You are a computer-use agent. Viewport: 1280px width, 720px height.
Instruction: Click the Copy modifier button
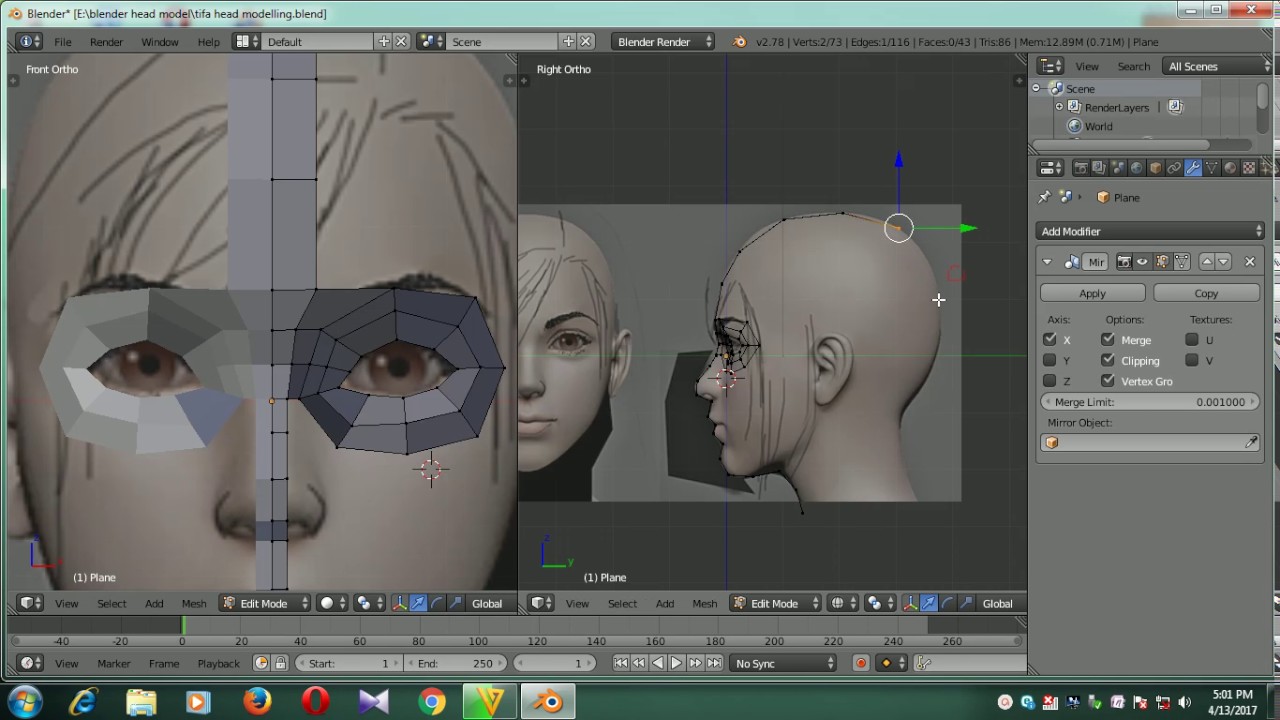1206,293
